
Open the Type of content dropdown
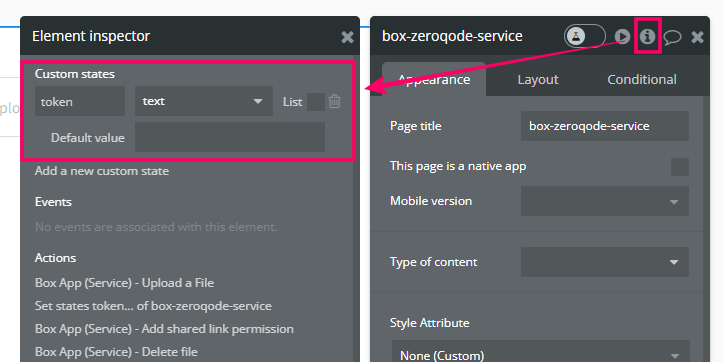pyautogui.click(x=605, y=262)
